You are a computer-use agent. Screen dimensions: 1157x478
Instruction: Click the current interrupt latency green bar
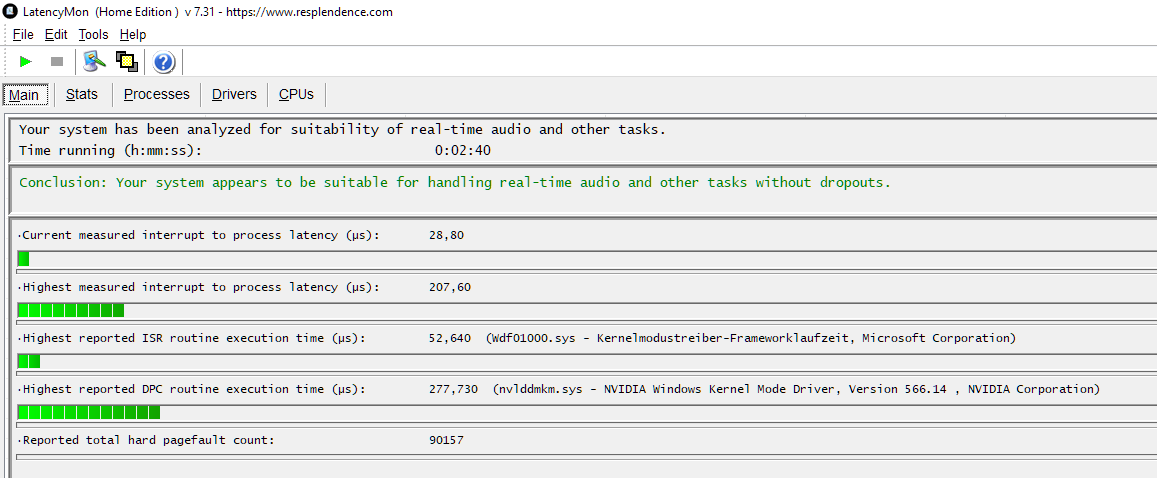click(23, 259)
